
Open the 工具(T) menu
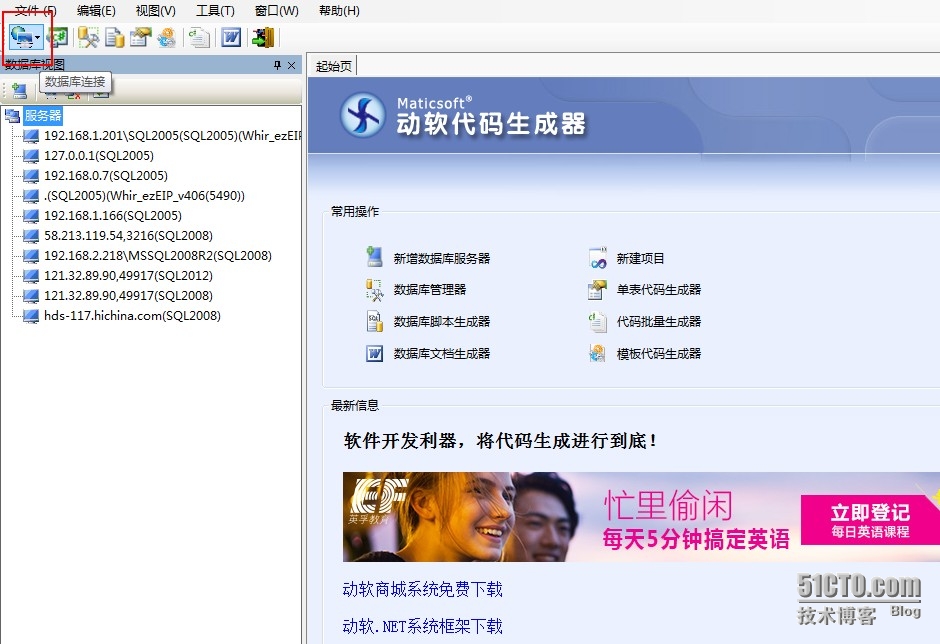[x=215, y=10]
